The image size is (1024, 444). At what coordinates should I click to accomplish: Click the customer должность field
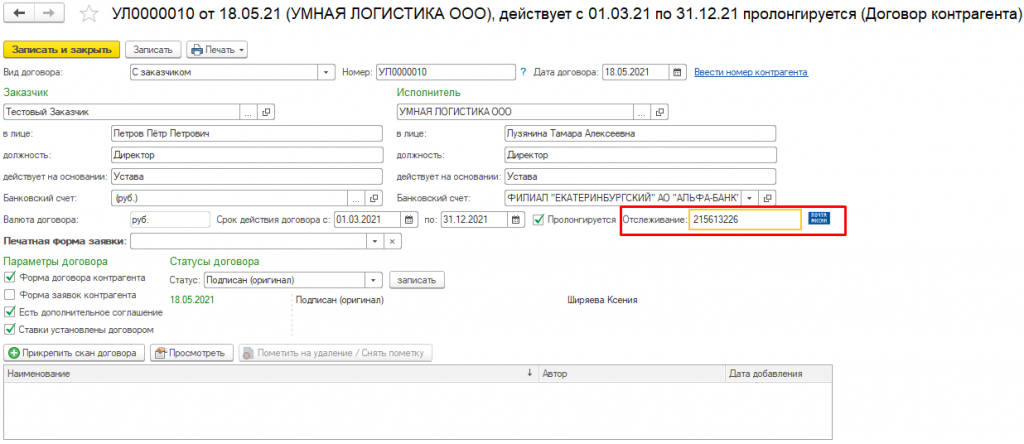tap(246, 155)
